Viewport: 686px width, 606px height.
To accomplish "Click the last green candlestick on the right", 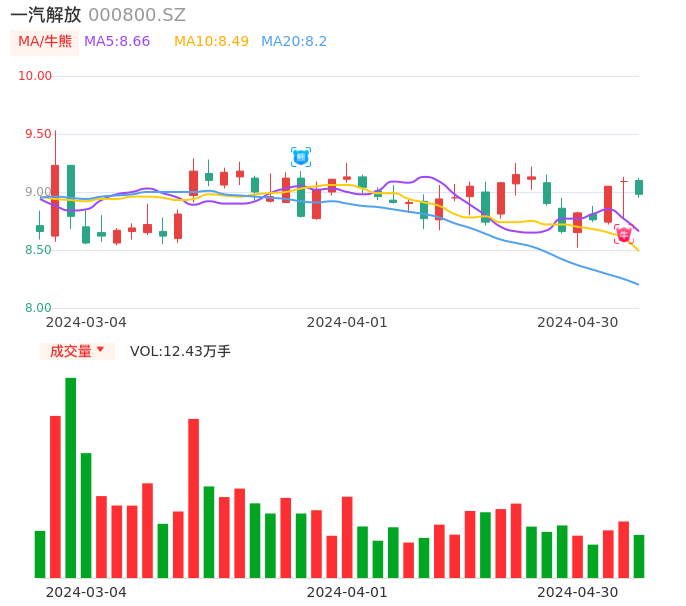I will 639,187.
